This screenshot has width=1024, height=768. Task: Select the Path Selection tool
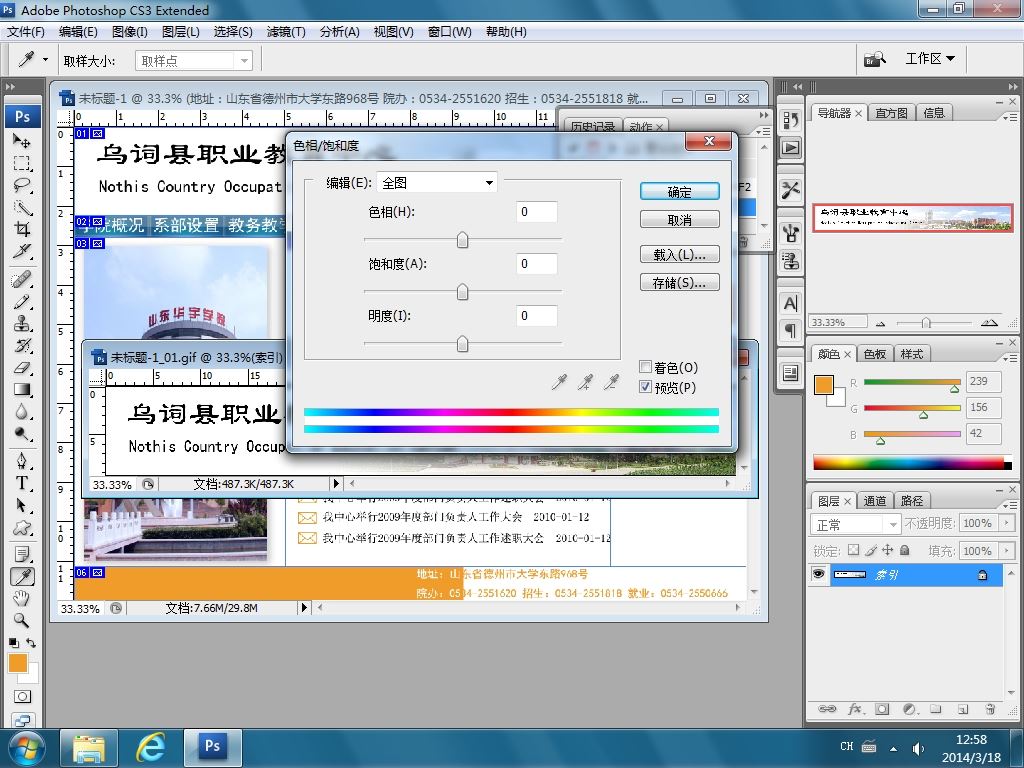(x=22, y=505)
